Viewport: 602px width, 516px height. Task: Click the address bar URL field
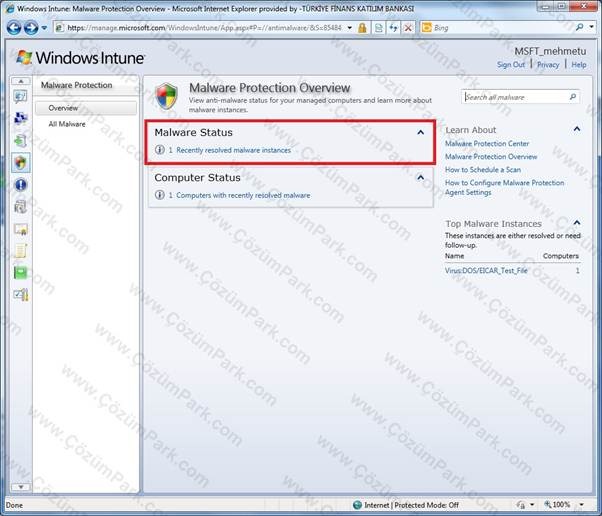(x=203, y=28)
